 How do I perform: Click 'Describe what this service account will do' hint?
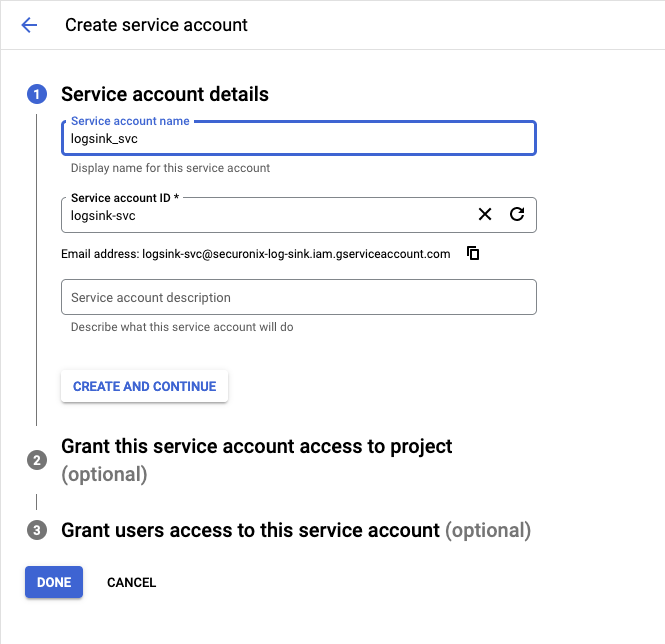182,327
